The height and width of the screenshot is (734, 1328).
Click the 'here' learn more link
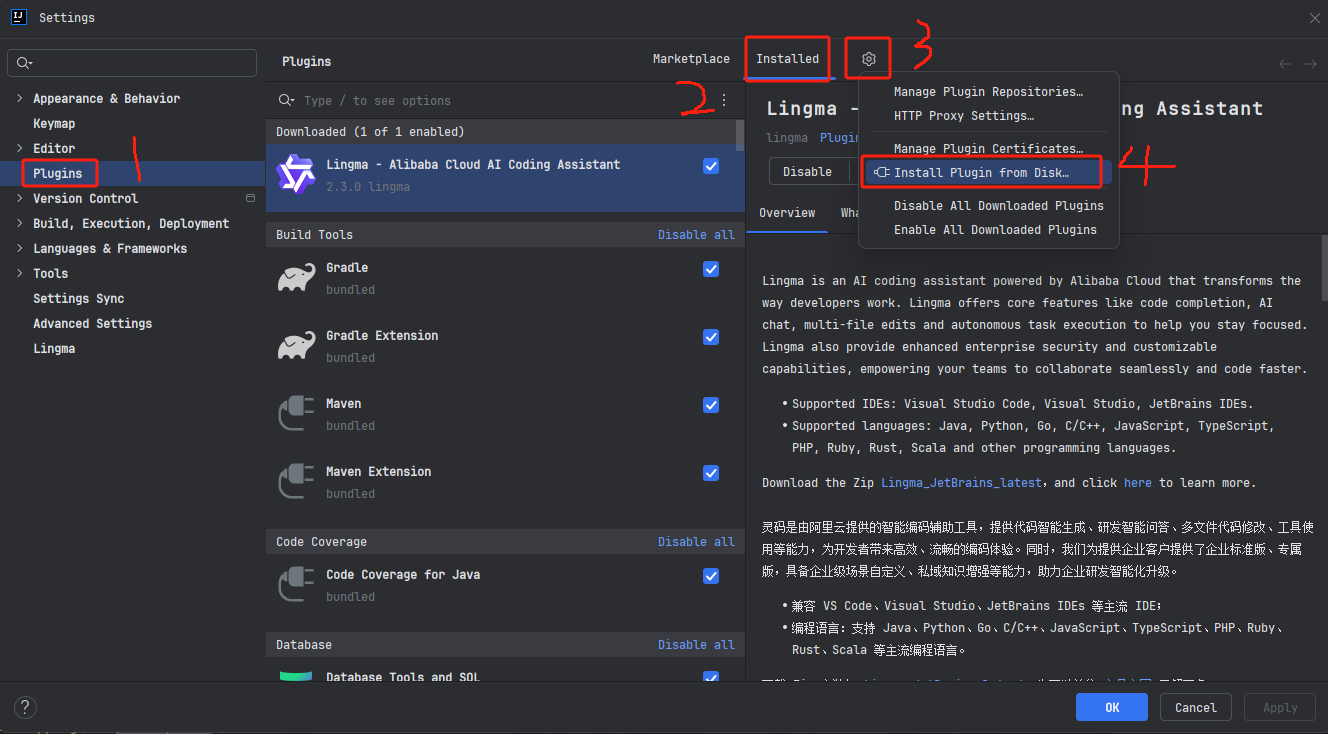coord(1138,483)
